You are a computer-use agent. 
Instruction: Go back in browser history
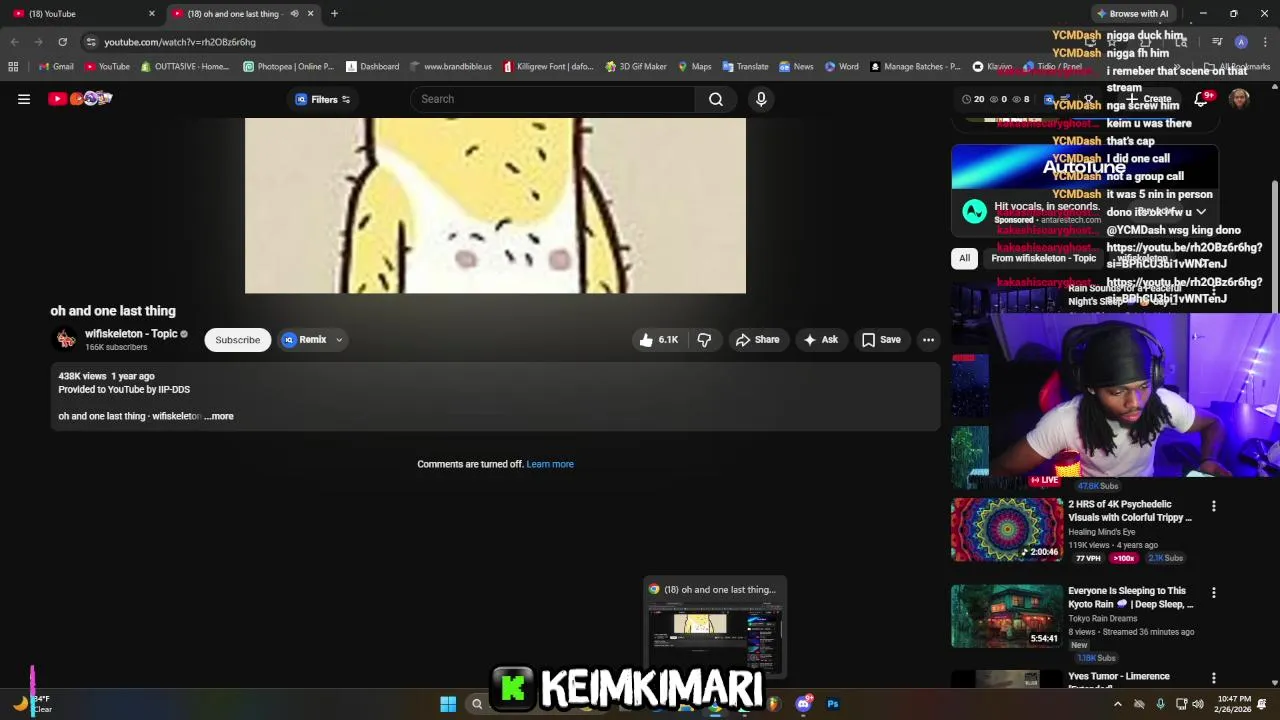tap(14, 42)
